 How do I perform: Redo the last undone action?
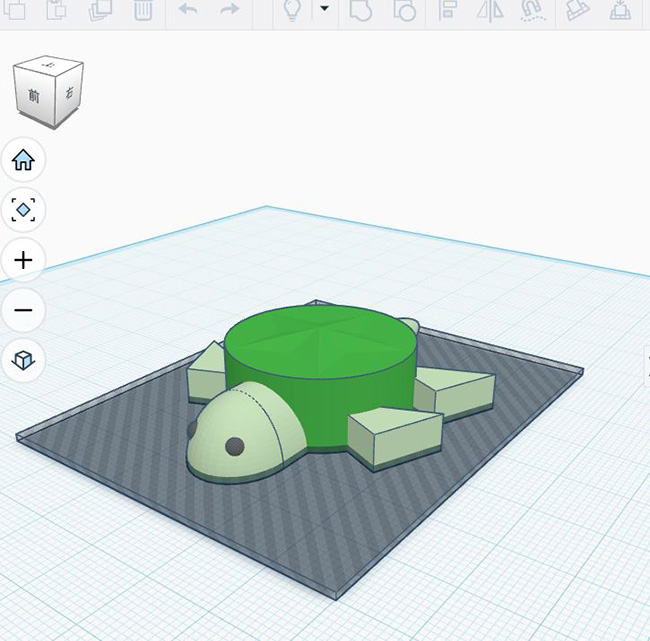pos(230,9)
